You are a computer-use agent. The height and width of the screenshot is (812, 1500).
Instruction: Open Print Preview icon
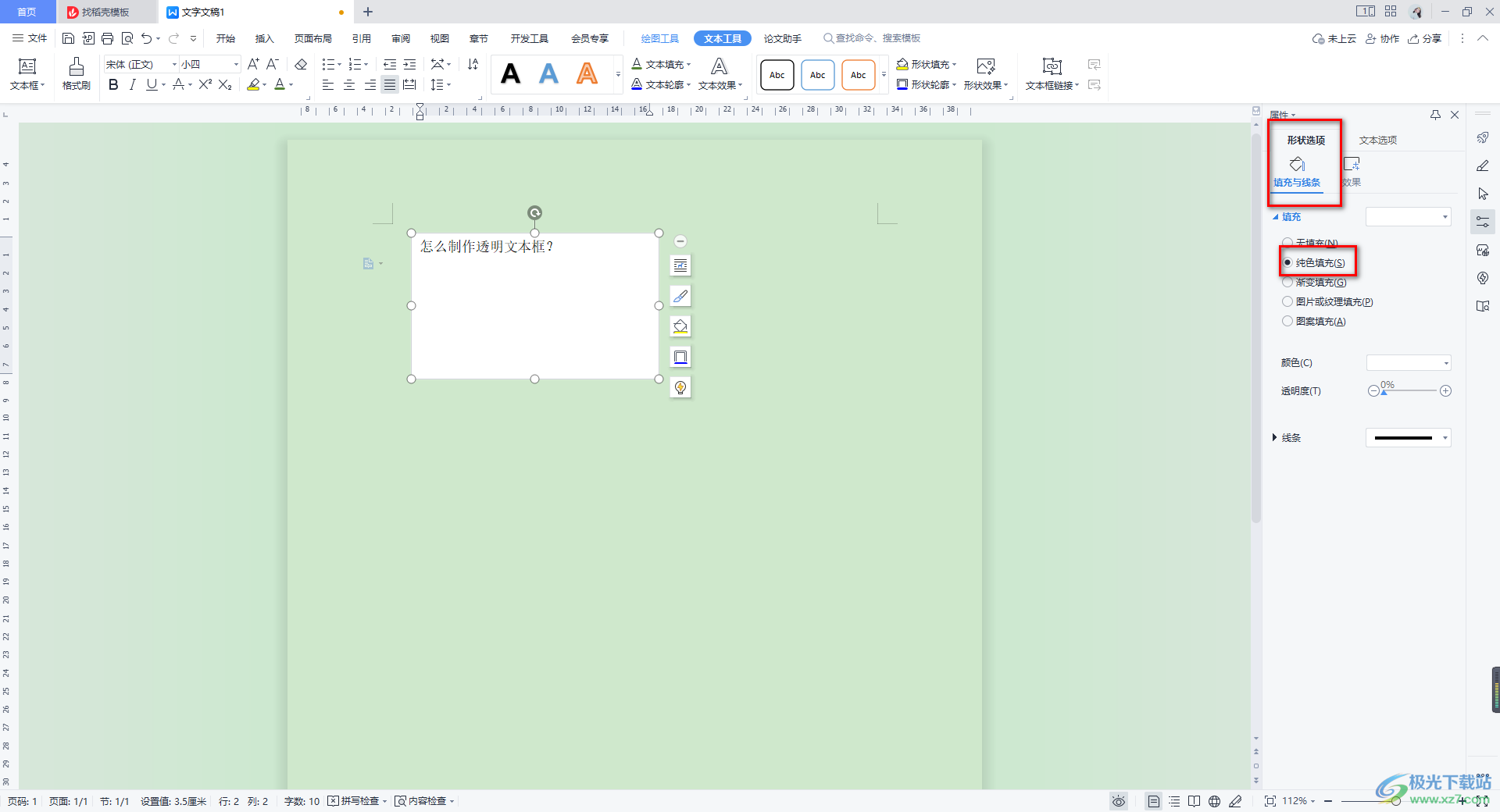(x=127, y=38)
